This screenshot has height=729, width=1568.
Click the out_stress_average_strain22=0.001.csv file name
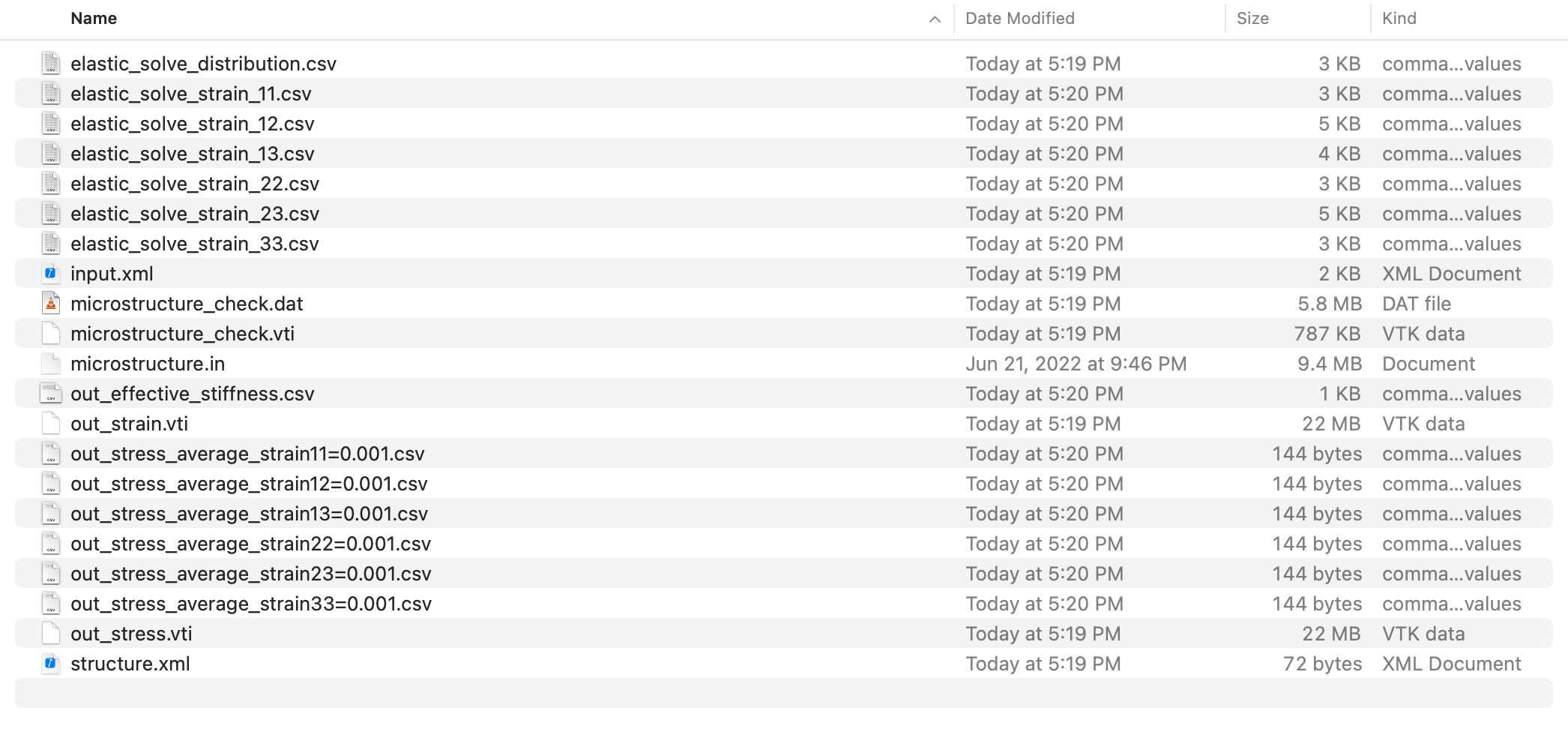point(250,544)
